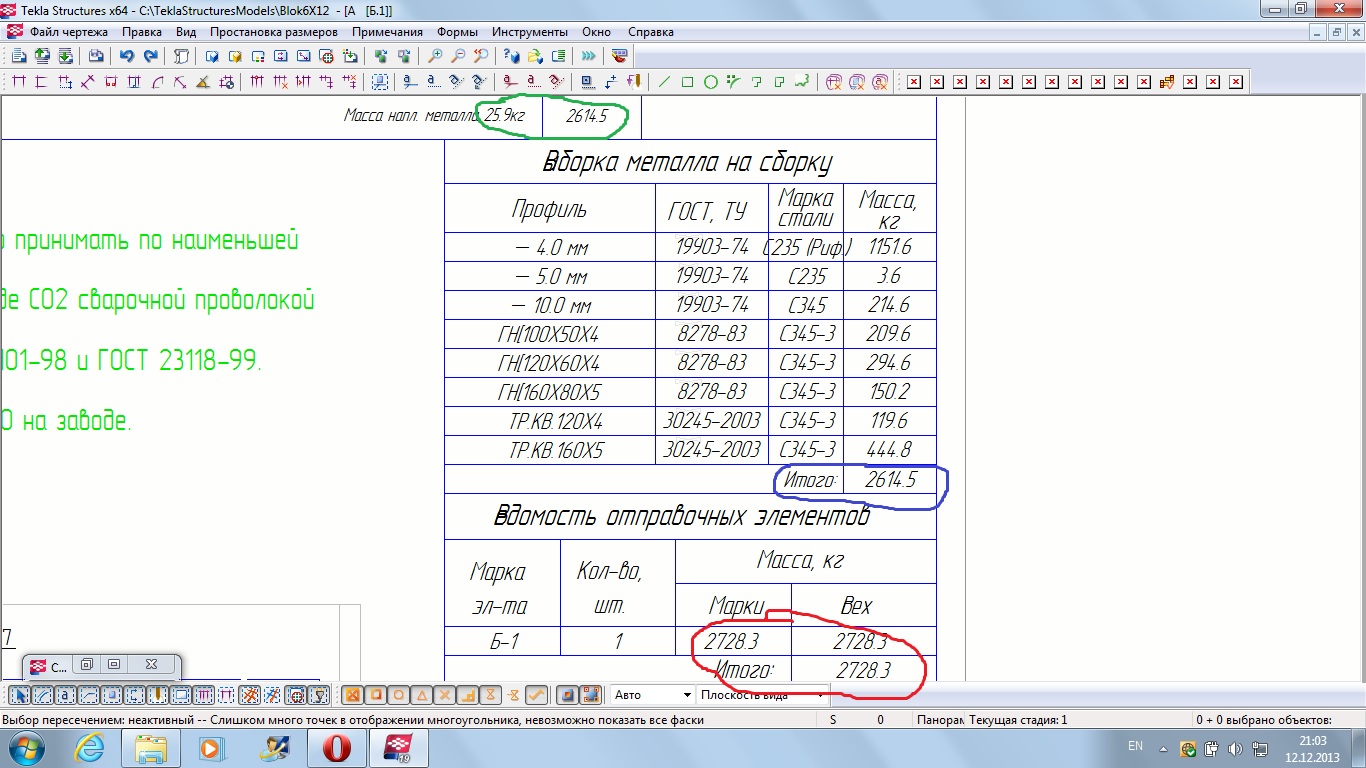Viewport: 1366px width, 768px height.
Task: Click the Windows Start button
Action: pyautogui.click(x=24, y=747)
